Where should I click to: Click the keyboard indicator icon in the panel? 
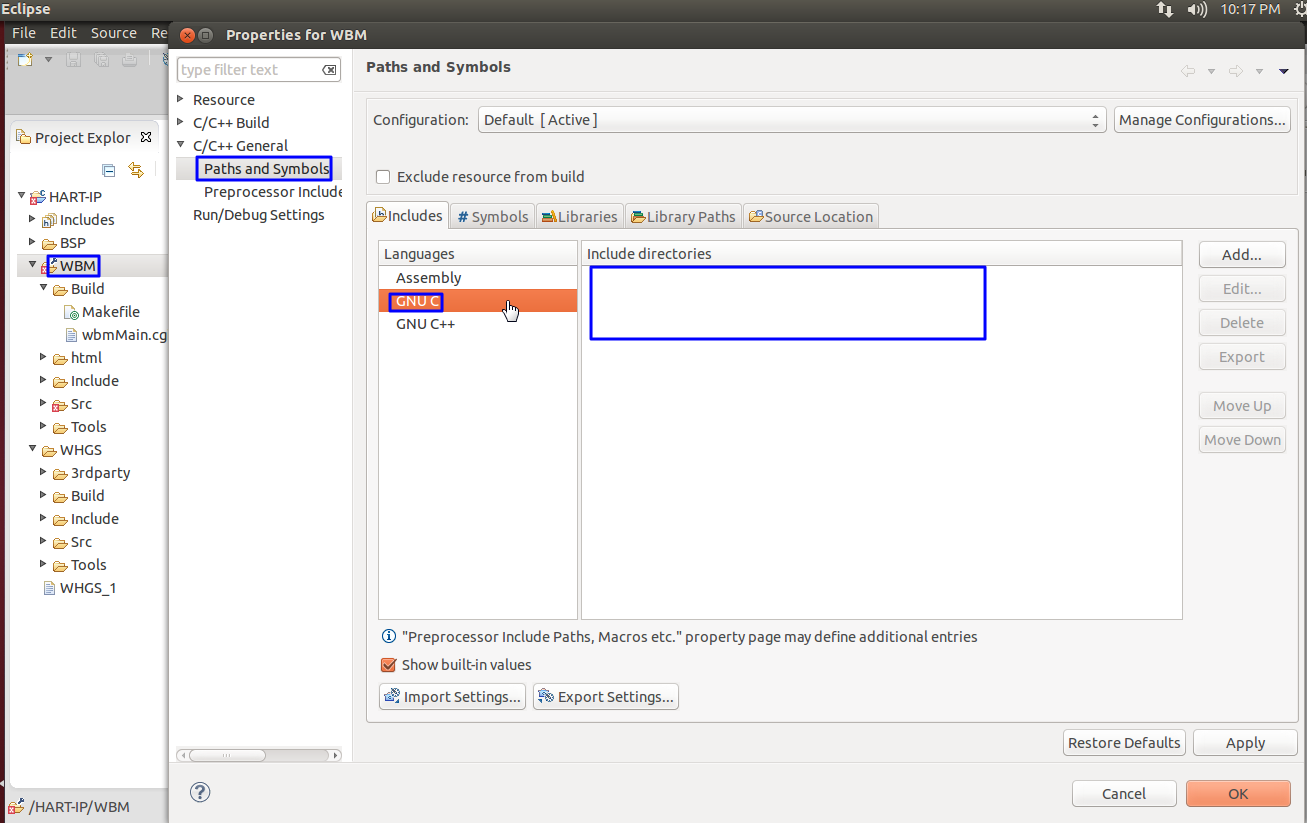coord(1164,10)
